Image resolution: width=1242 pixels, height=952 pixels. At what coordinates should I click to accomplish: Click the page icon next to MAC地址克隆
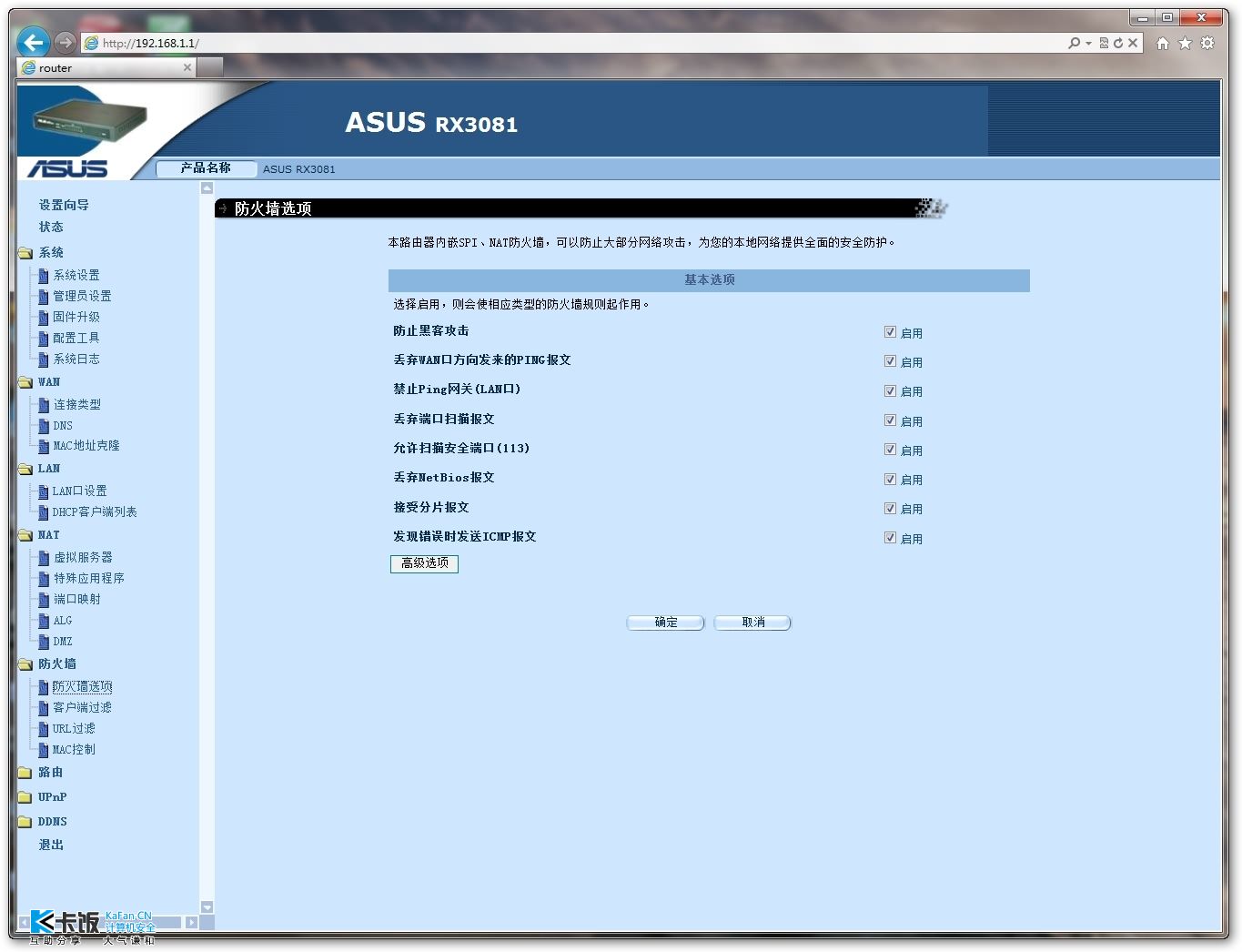[43, 446]
